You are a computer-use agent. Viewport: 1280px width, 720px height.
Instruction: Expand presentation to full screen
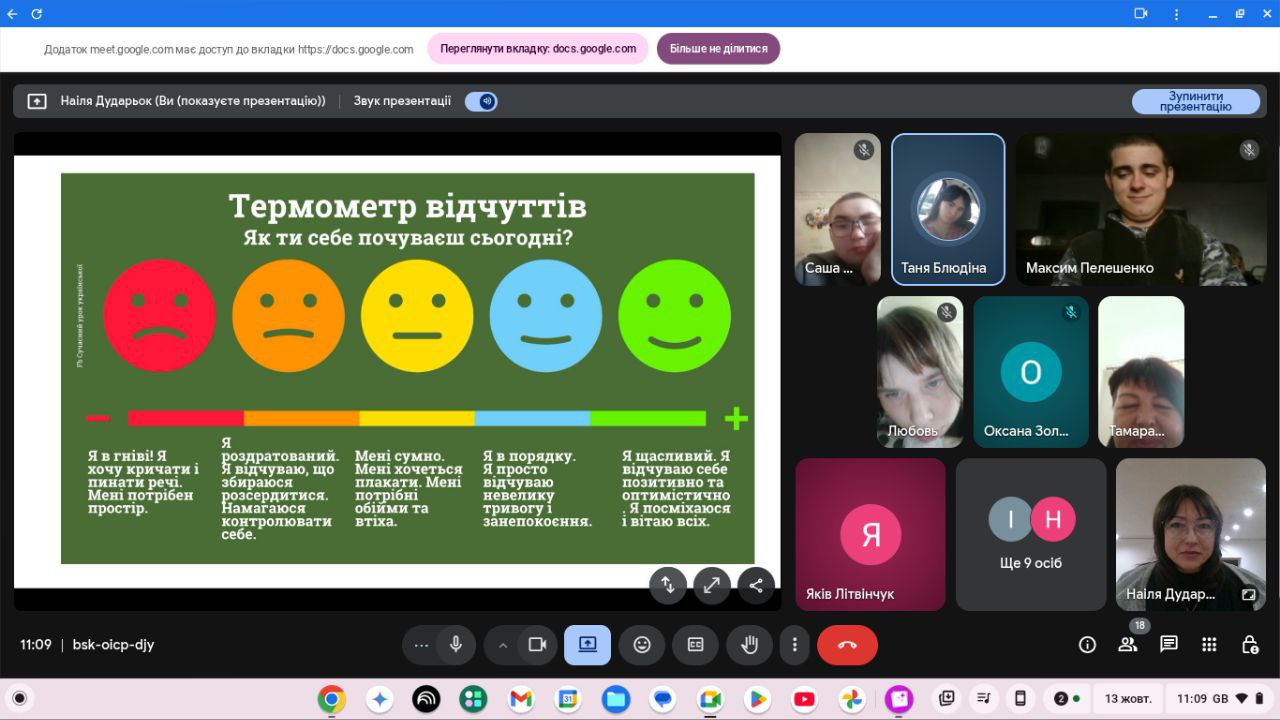pyautogui.click(x=712, y=586)
